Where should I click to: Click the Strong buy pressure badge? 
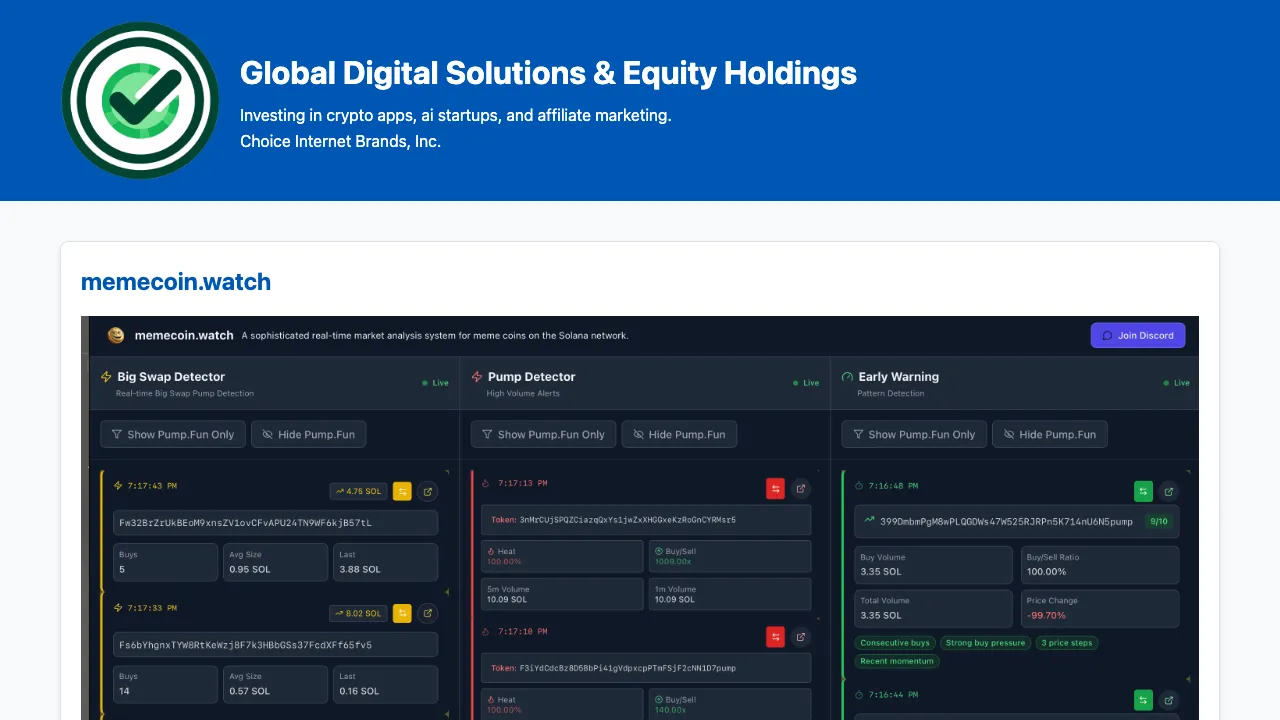[x=985, y=643]
